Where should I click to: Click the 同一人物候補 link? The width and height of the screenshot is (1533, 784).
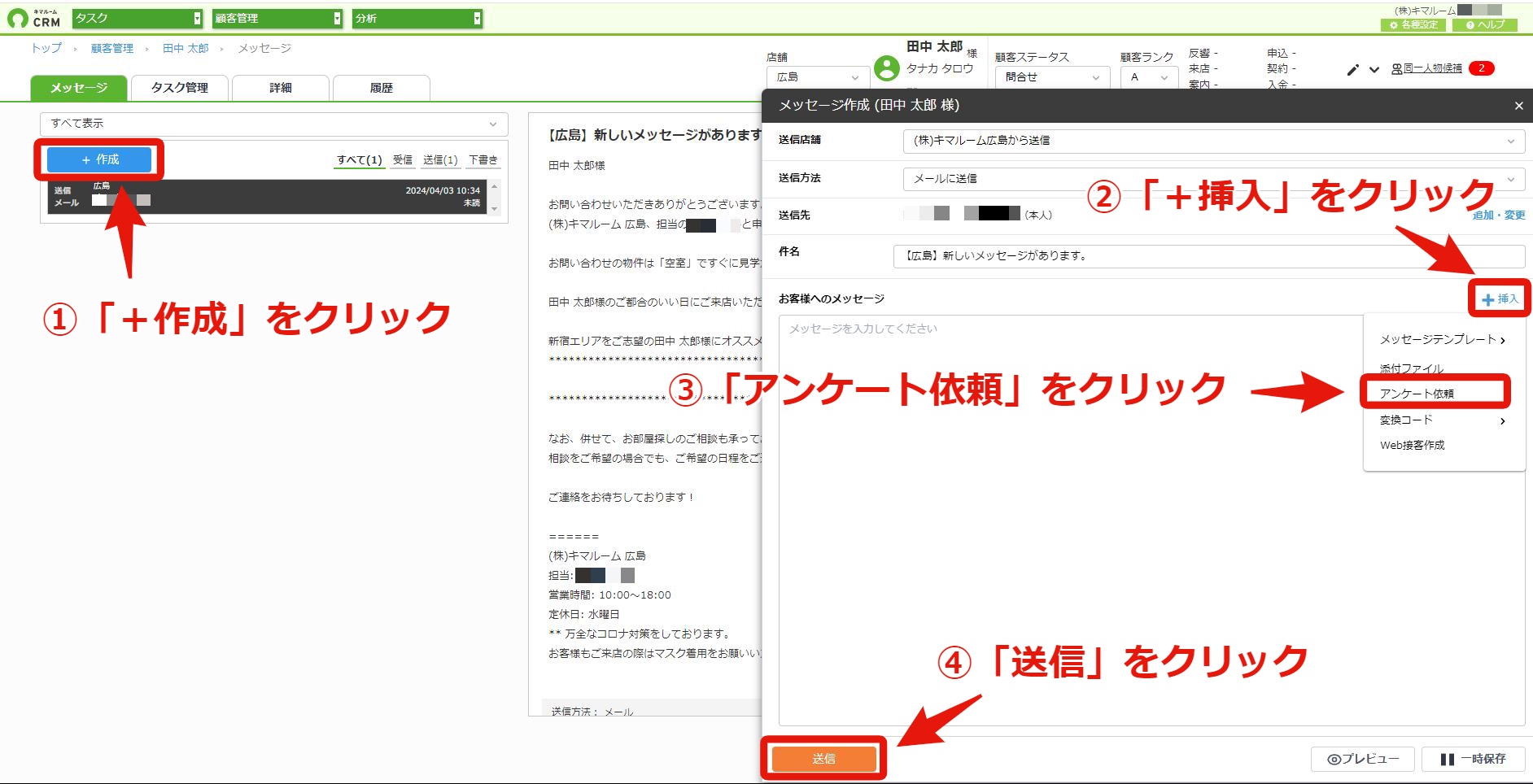(1432, 68)
